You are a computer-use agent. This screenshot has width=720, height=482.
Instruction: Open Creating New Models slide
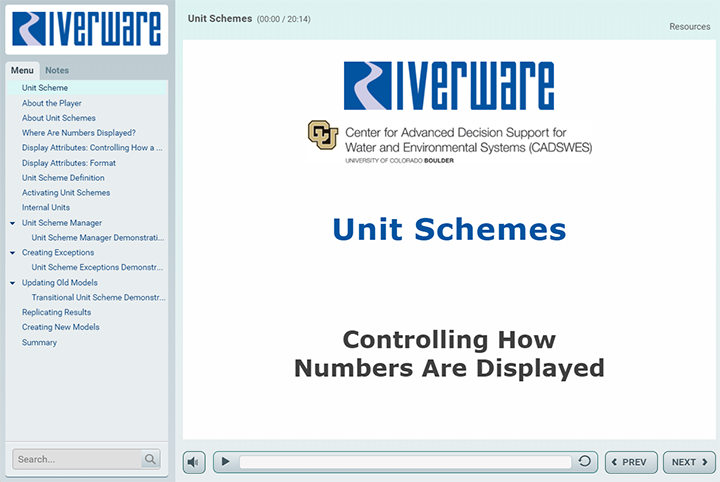[61, 327]
